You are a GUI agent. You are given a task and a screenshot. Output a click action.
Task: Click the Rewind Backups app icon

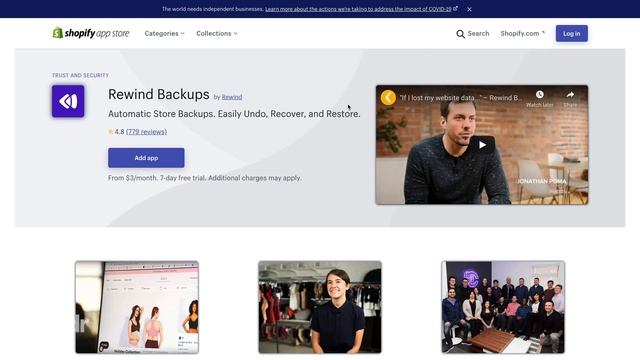pos(68,101)
